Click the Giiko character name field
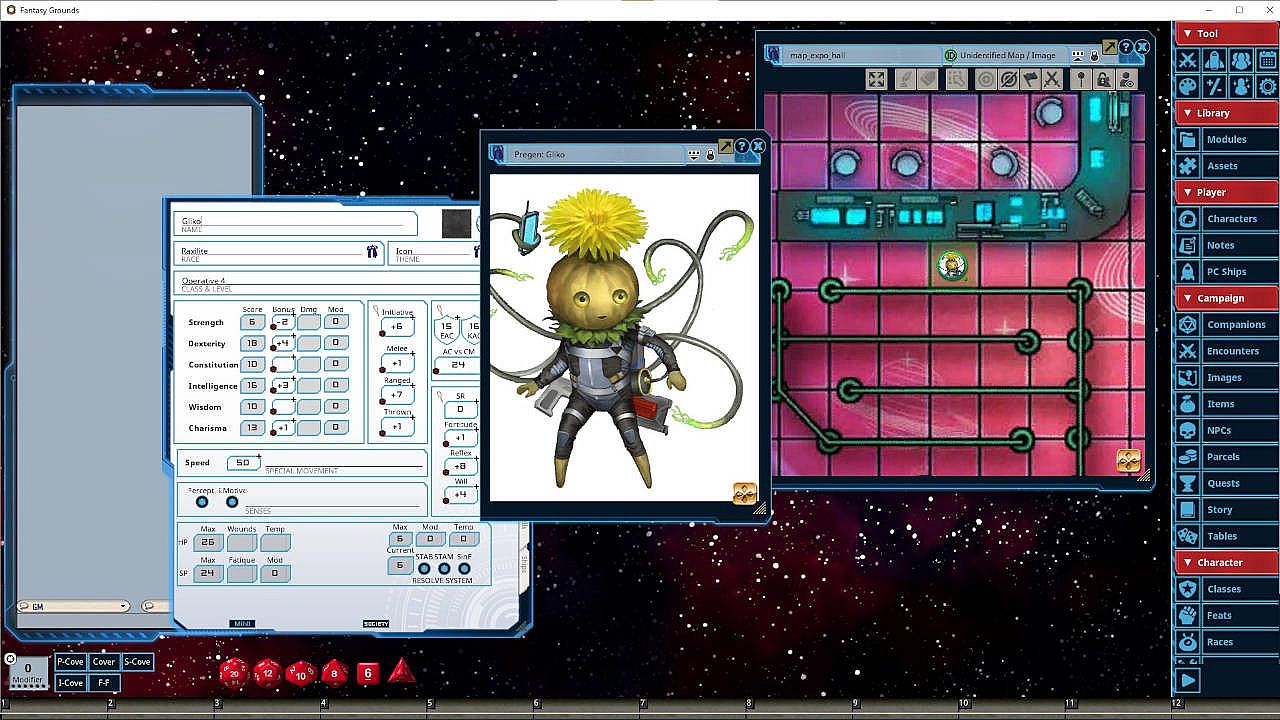The width and height of the screenshot is (1280, 720). [295, 223]
